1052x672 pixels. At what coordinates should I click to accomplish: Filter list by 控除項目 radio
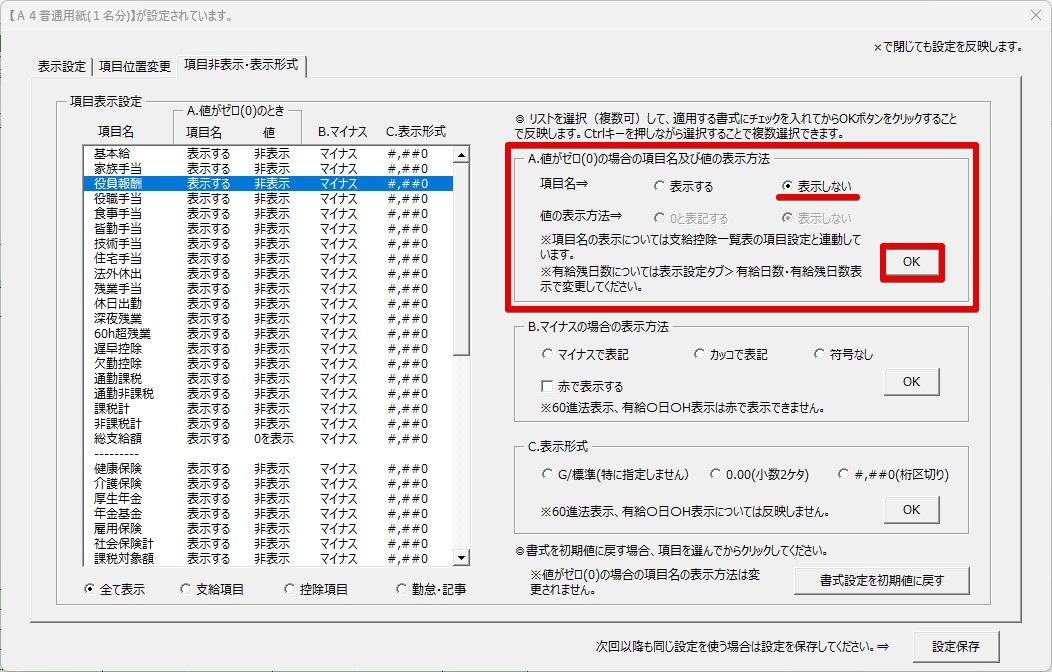tap(290, 589)
